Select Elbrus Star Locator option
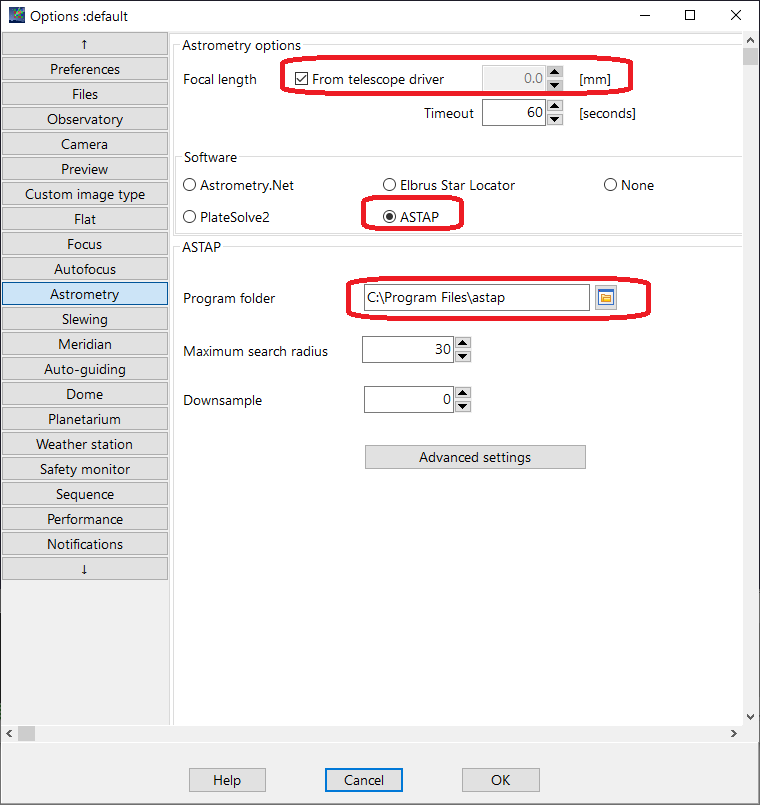 [390, 185]
